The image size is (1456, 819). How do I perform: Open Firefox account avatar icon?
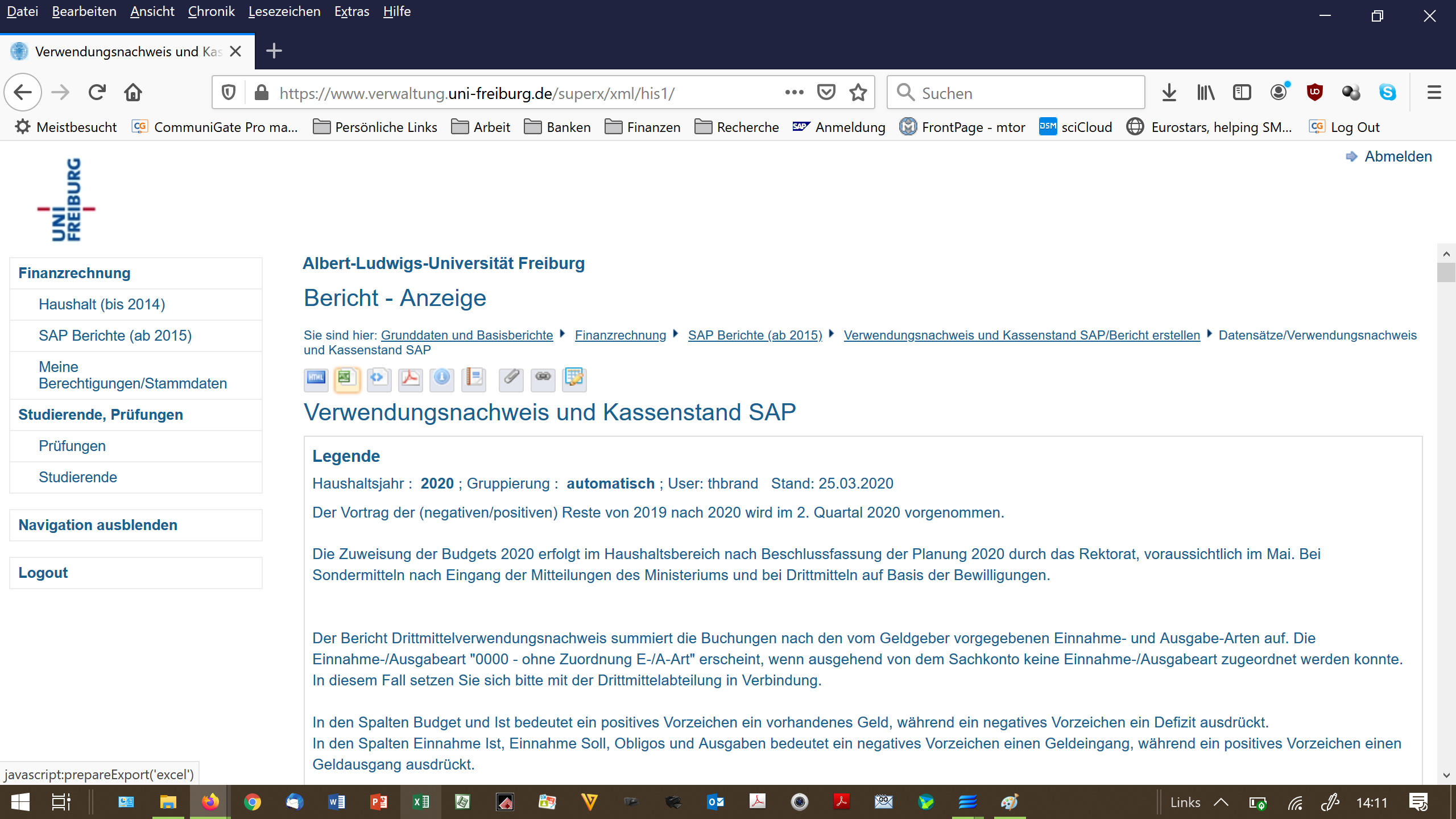pyautogui.click(x=1279, y=92)
